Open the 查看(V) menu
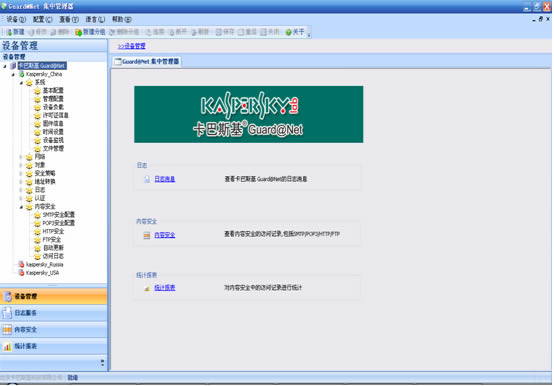The width and height of the screenshot is (554, 386). point(69,19)
